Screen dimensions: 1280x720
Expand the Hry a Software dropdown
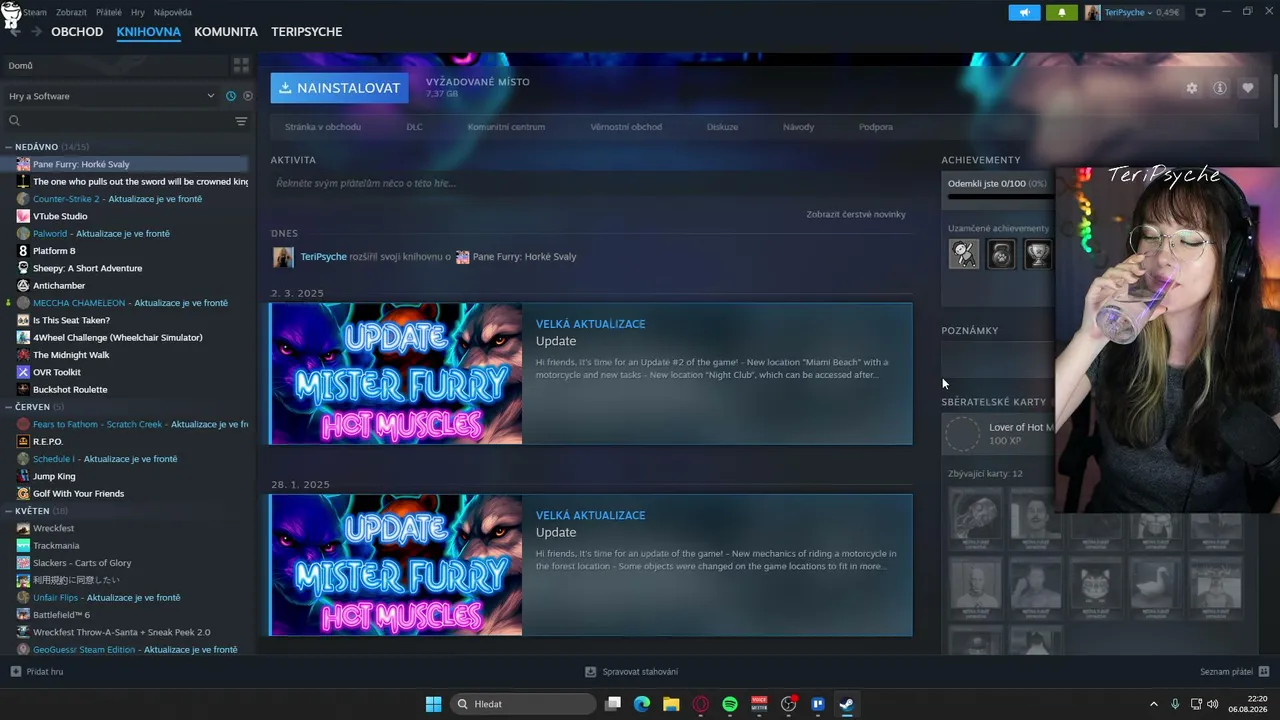(111, 96)
